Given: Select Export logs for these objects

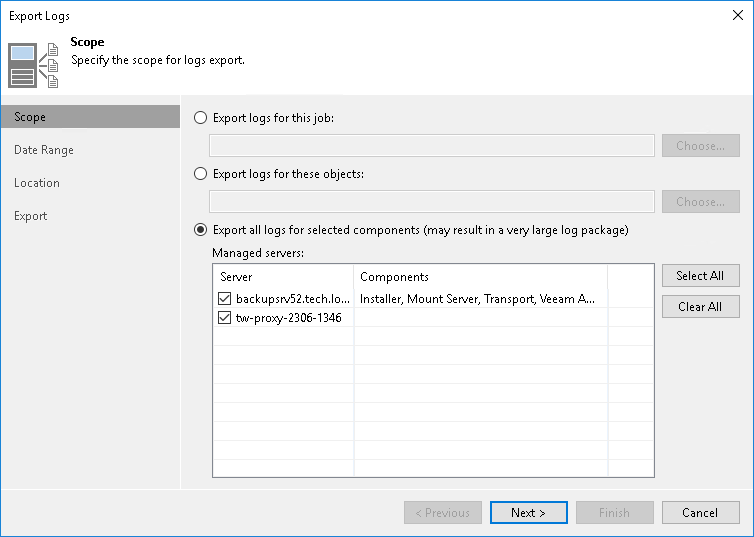Looking at the screenshot, I should (x=201, y=174).
